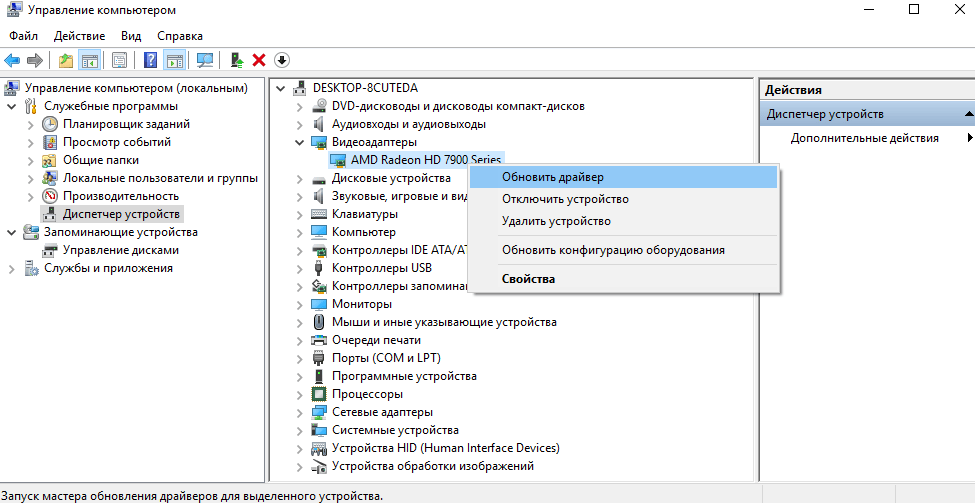This screenshot has height=503, width=975.
Task: Collapse the Запоминающие устройства node
Action: click(x=12, y=233)
